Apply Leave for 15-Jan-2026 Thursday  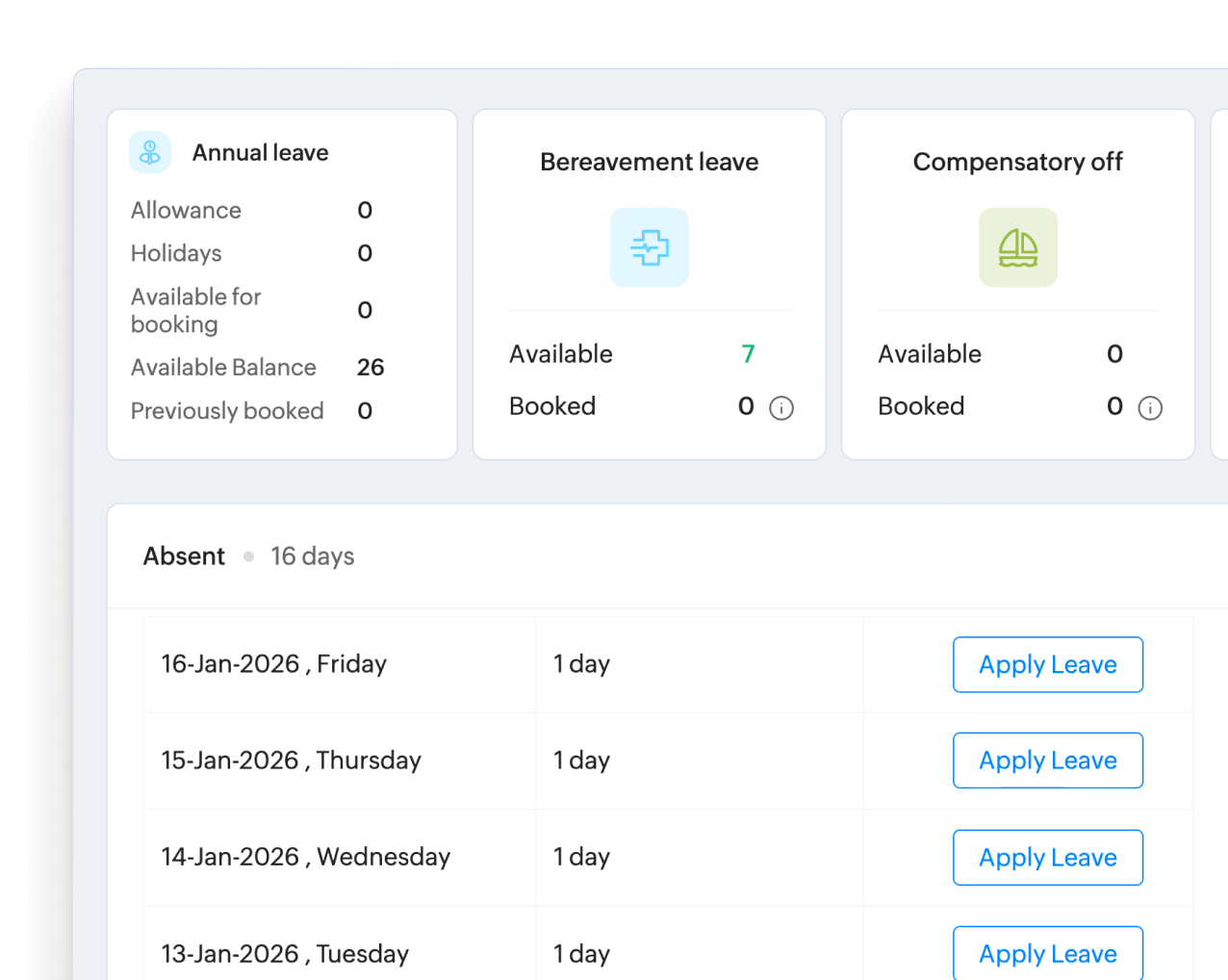click(1047, 761)
